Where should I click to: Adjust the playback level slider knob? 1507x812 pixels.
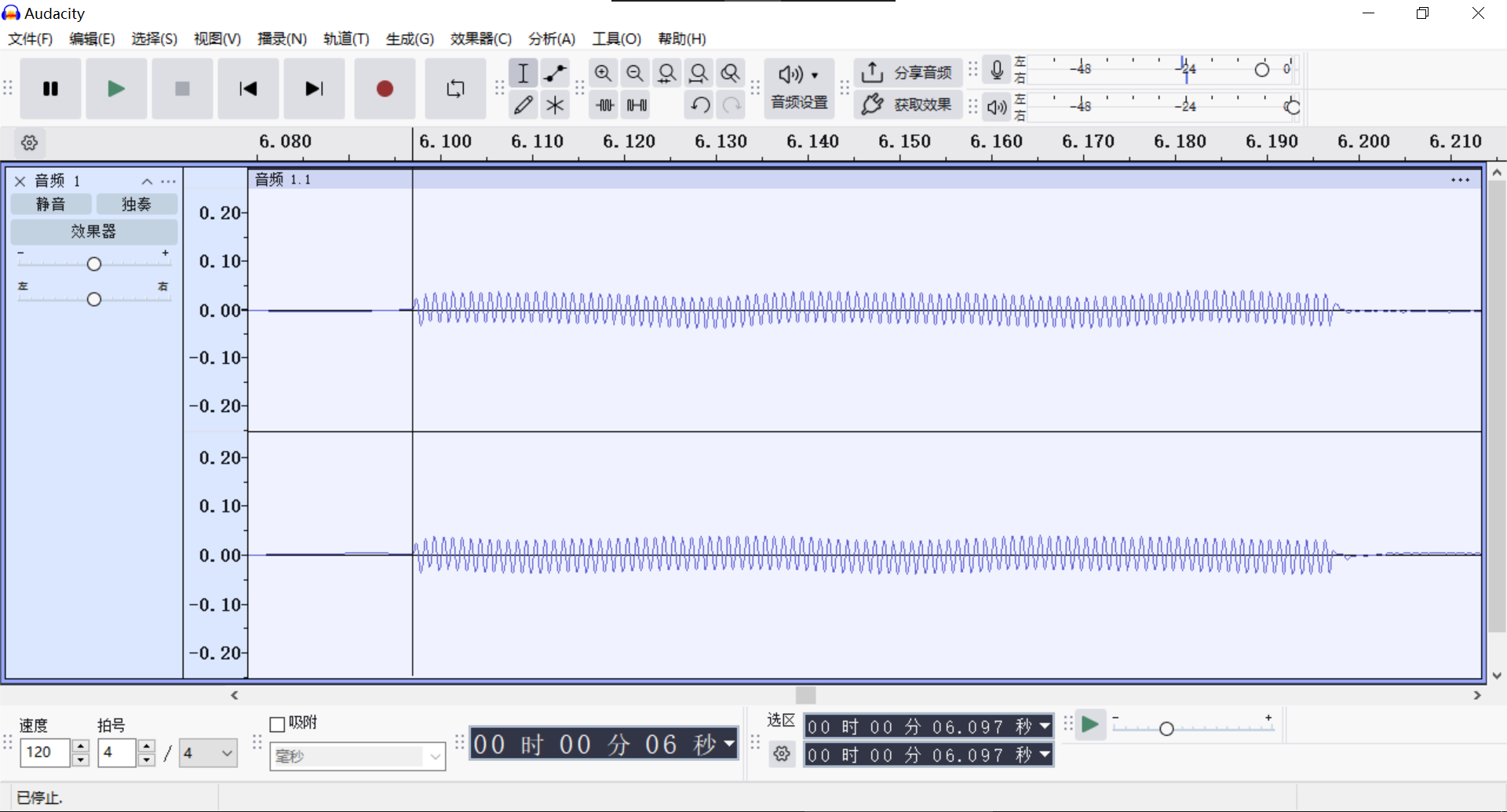click(x=1292, y=107)
